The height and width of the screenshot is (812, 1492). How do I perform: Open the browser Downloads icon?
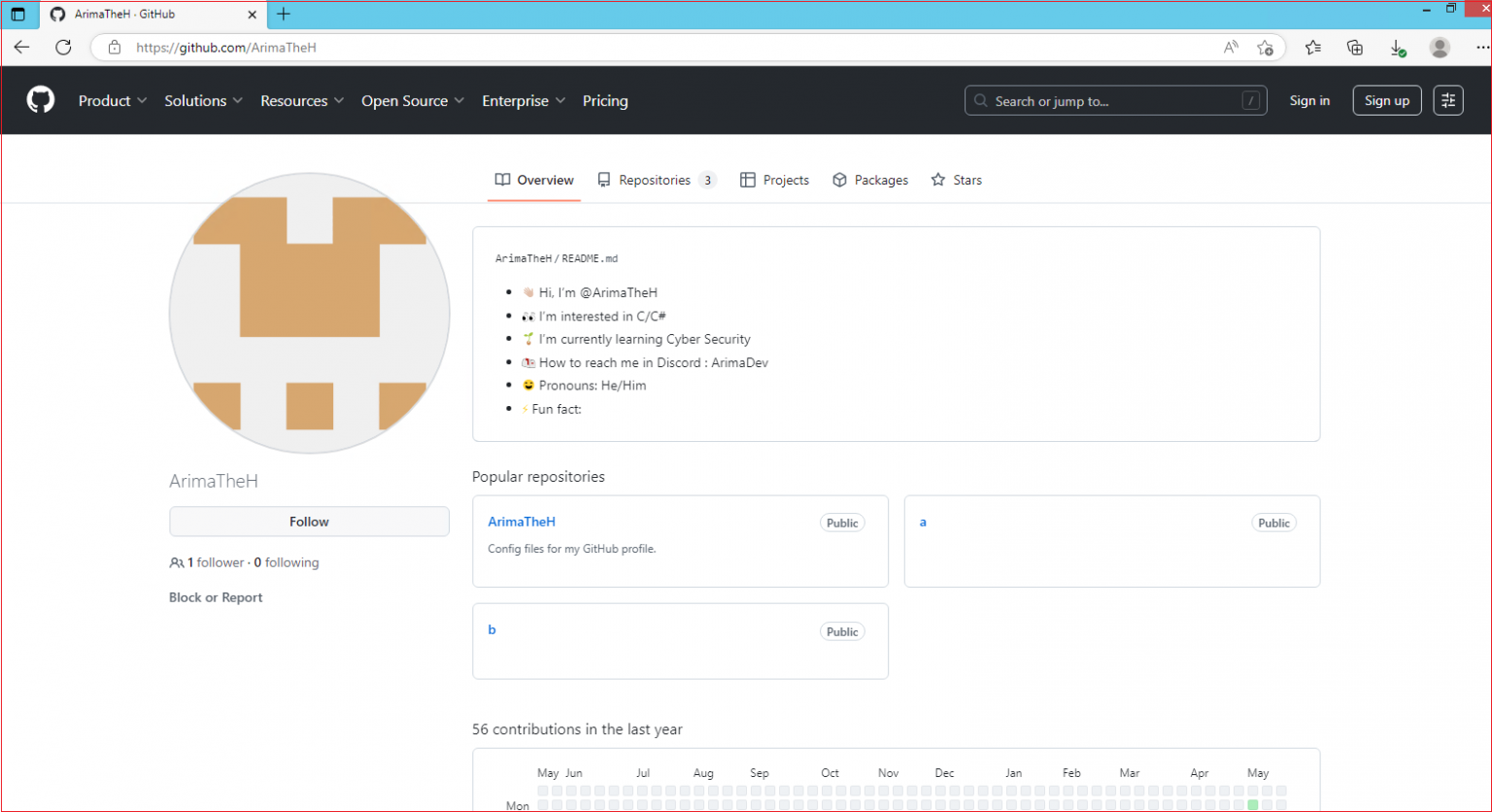[1397, 47]
